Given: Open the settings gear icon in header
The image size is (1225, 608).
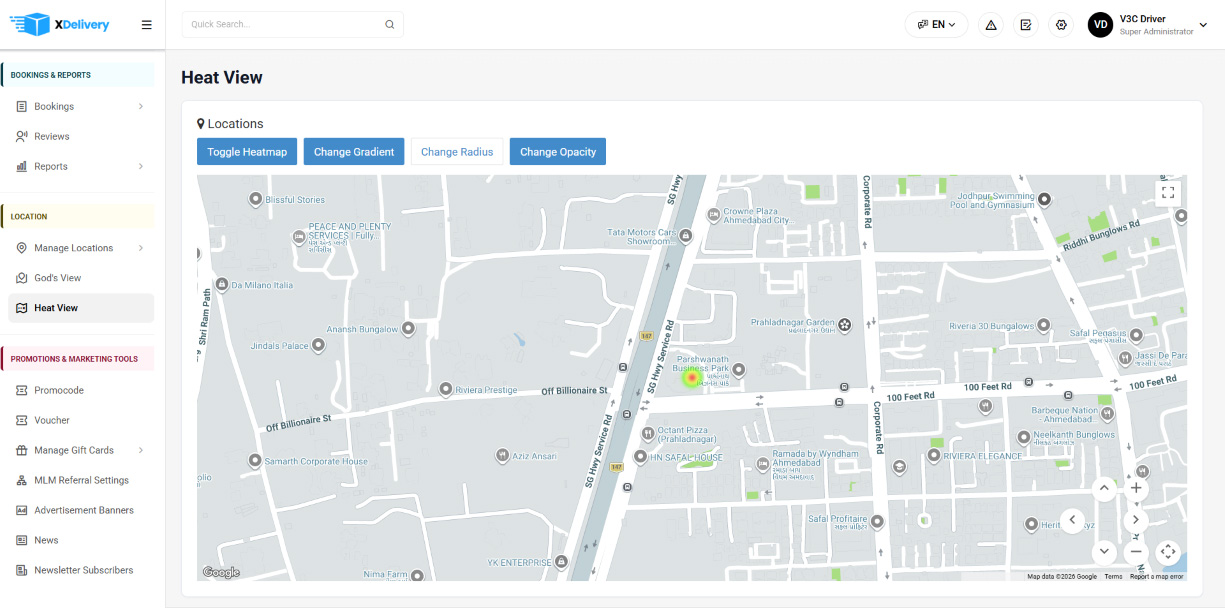Looking at the screenshot, I should click(1061, 25).
